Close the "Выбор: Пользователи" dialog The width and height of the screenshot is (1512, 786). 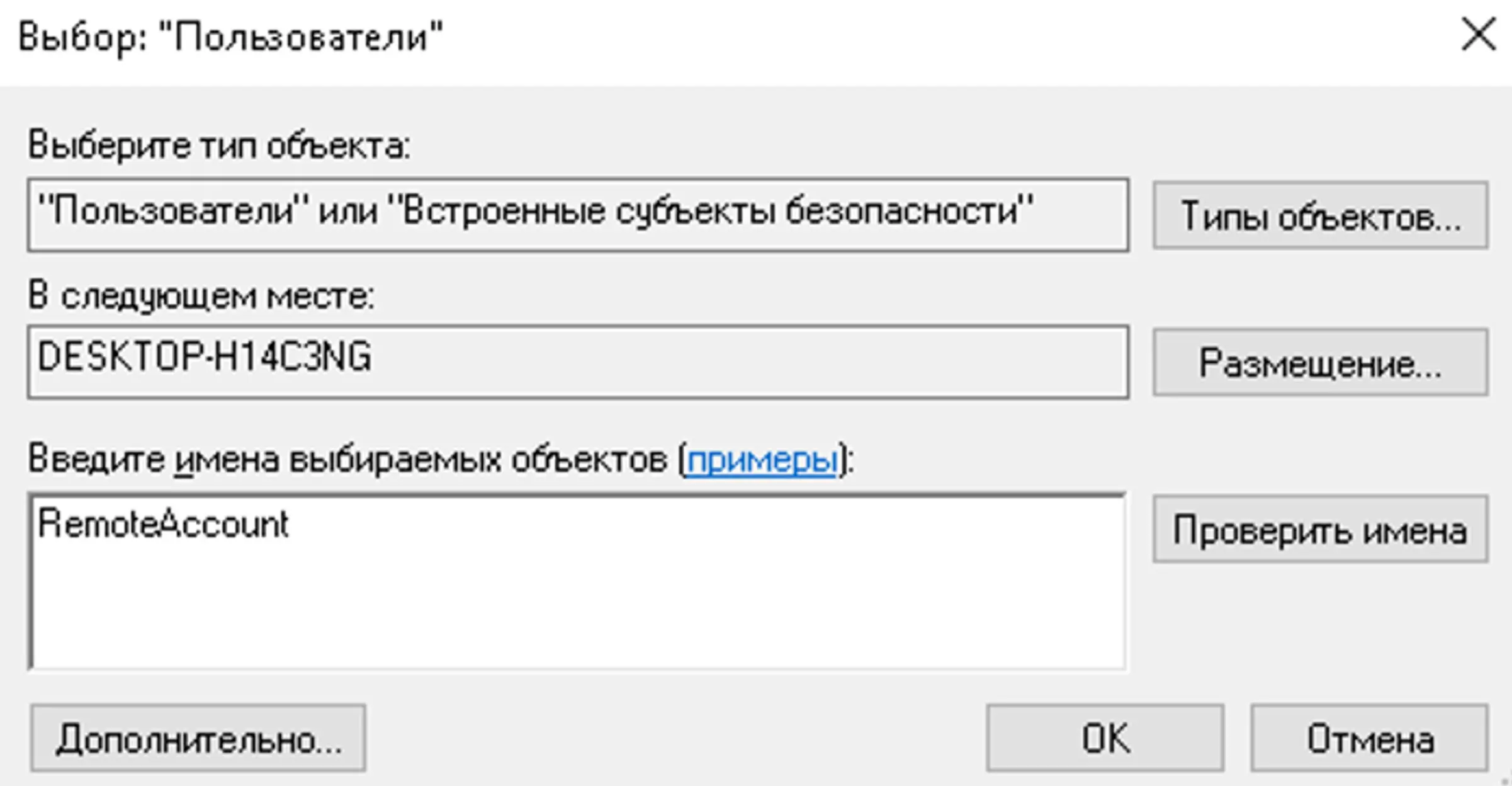click(x=1478, y=35)
